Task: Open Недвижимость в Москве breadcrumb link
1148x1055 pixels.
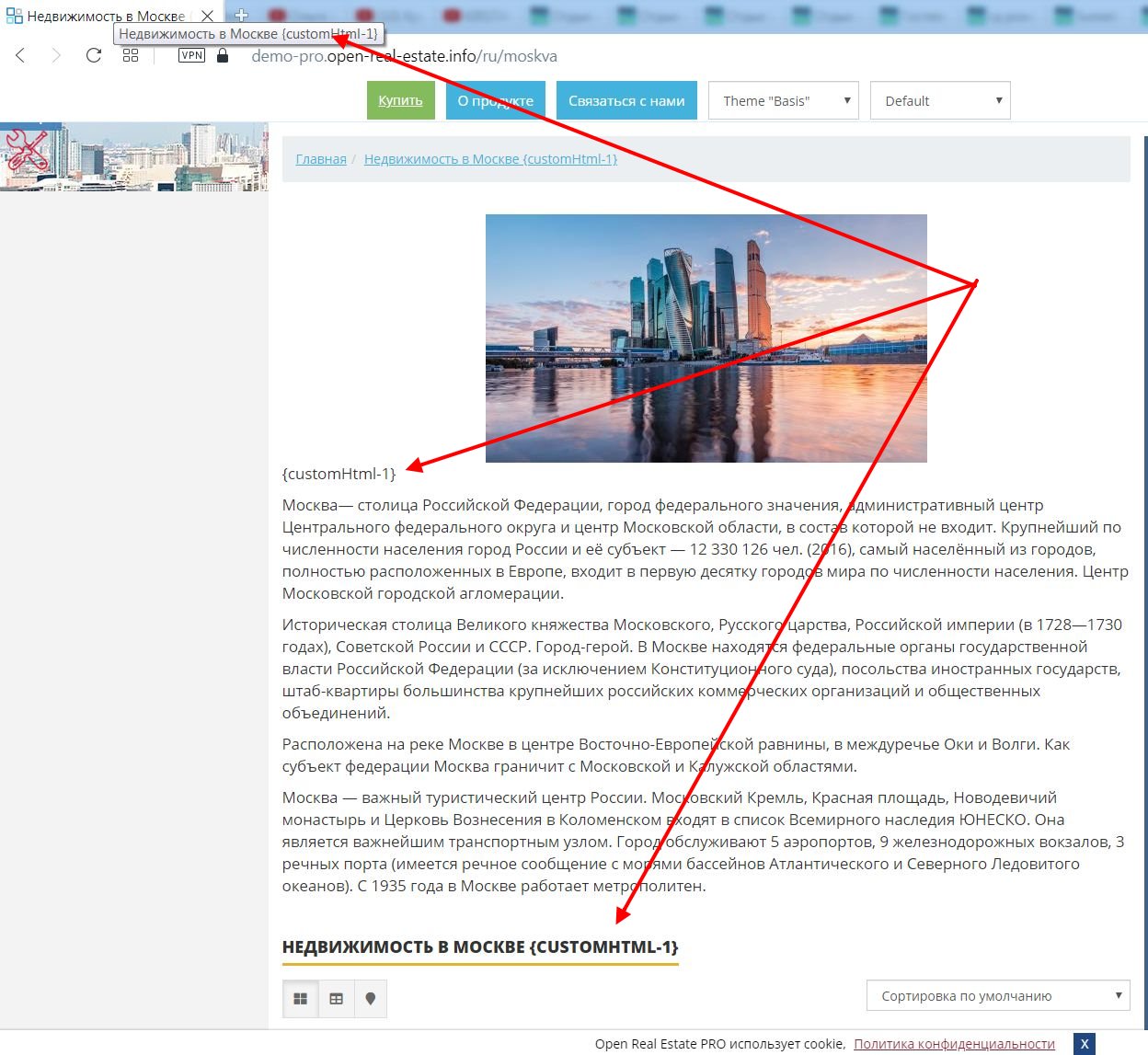Action: pyautogui.click(x=490, y=159)
